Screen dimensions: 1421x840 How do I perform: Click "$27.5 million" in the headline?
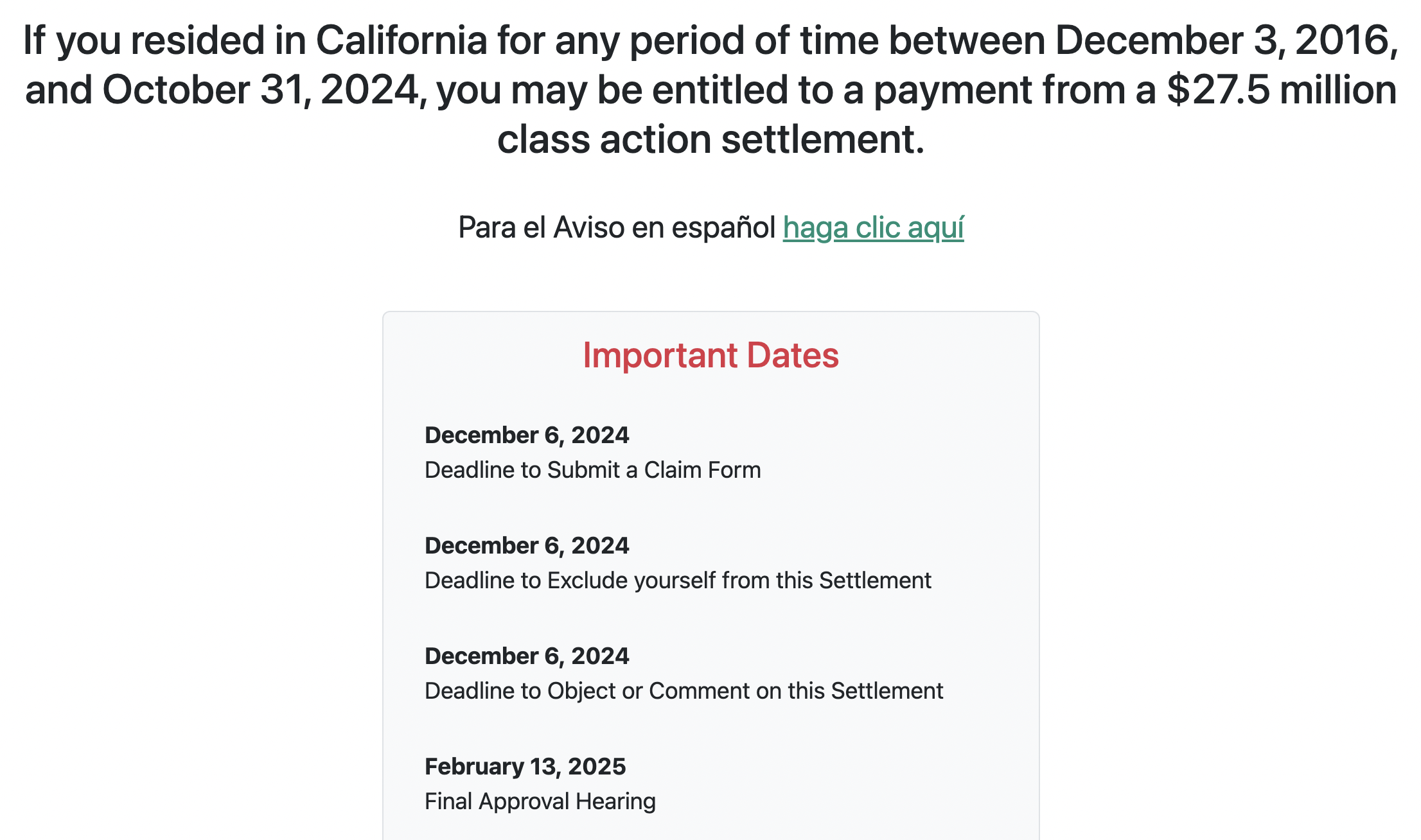(1282, 90)
